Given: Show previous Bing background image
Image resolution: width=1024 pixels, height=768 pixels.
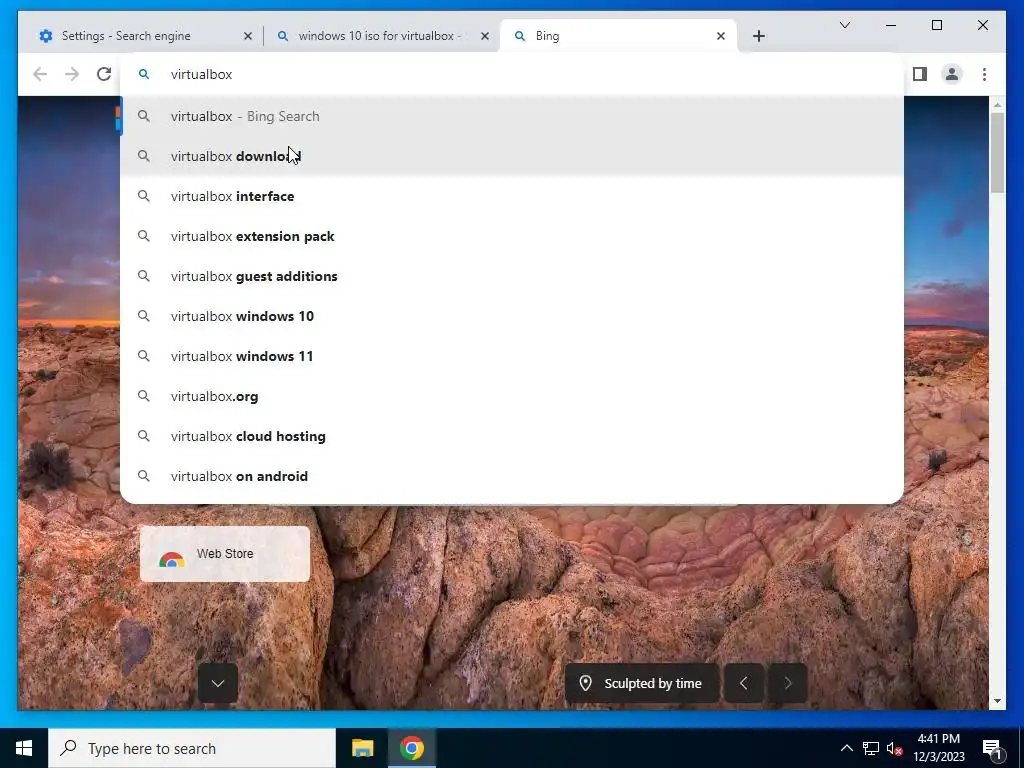Looking at the screenshot, I should click(743, 683).
